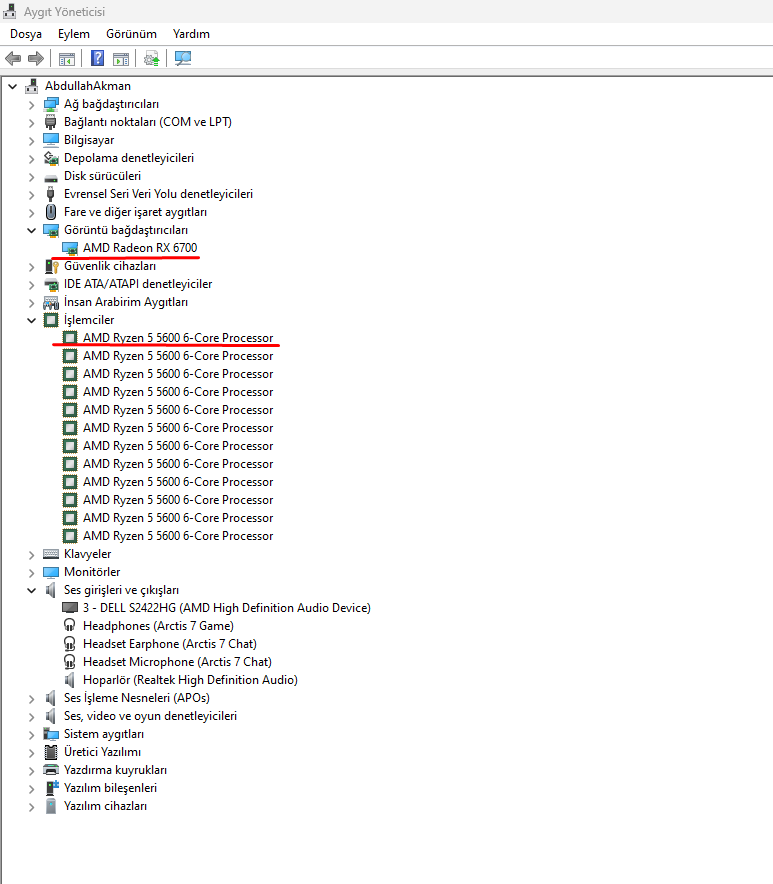The image size is (773, 884).
Task: Open the Dosya menu
Action: click(x=26, y=34)
